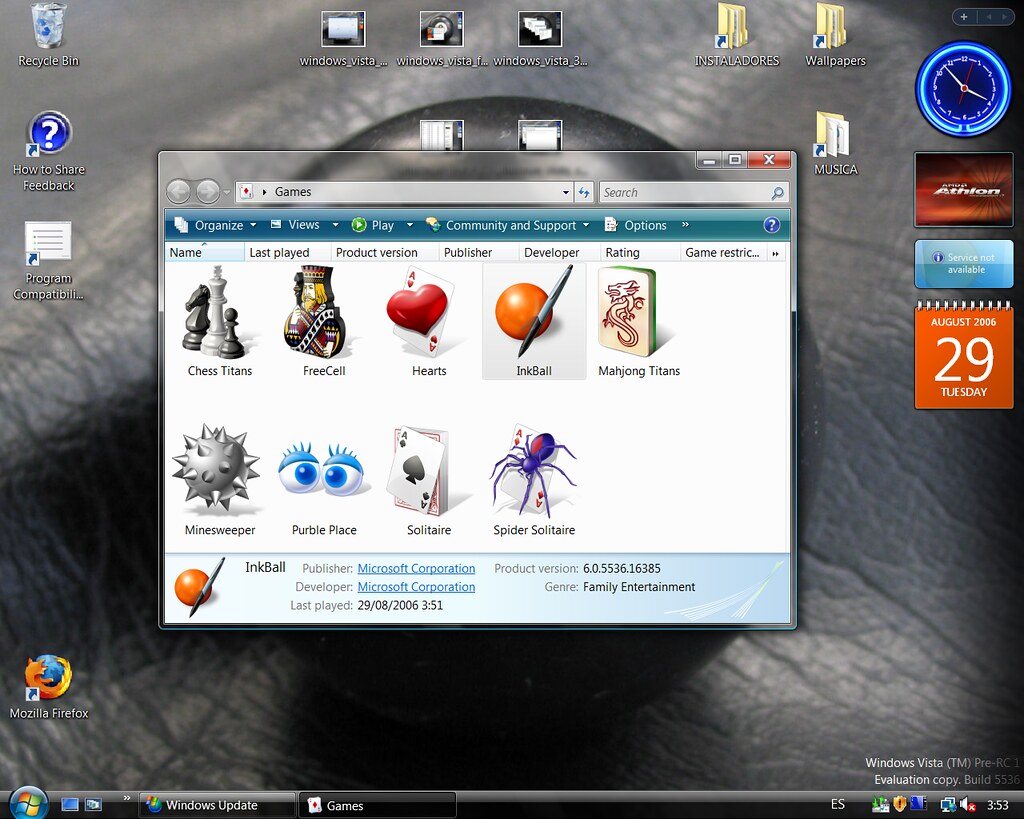Click the Help question mark button
The width and height of the screenshot is (1024, 819).
[771, 224]
